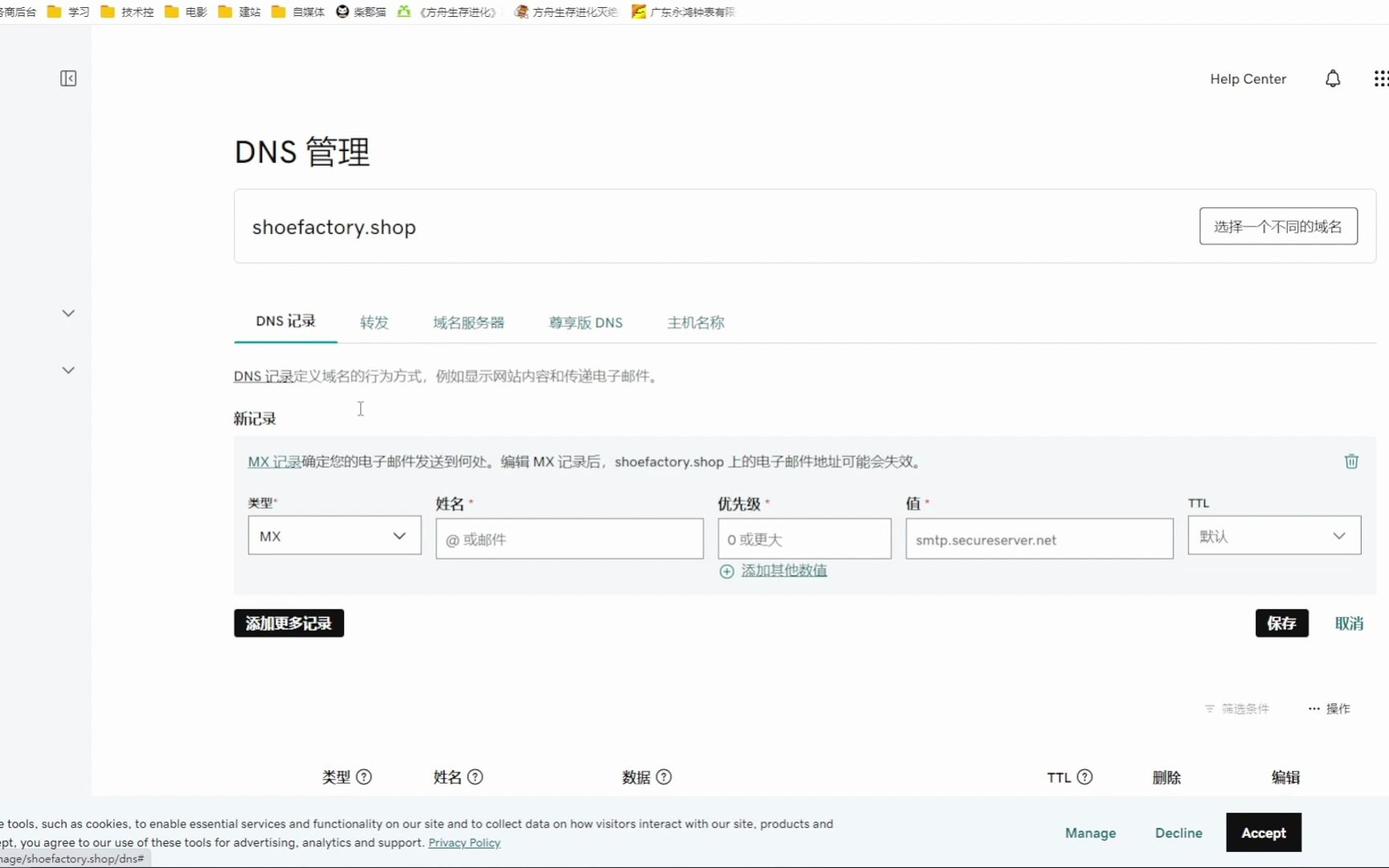Switch to the 域名服务器 tab
1389x868 pixels.
[x=469, y=323]
